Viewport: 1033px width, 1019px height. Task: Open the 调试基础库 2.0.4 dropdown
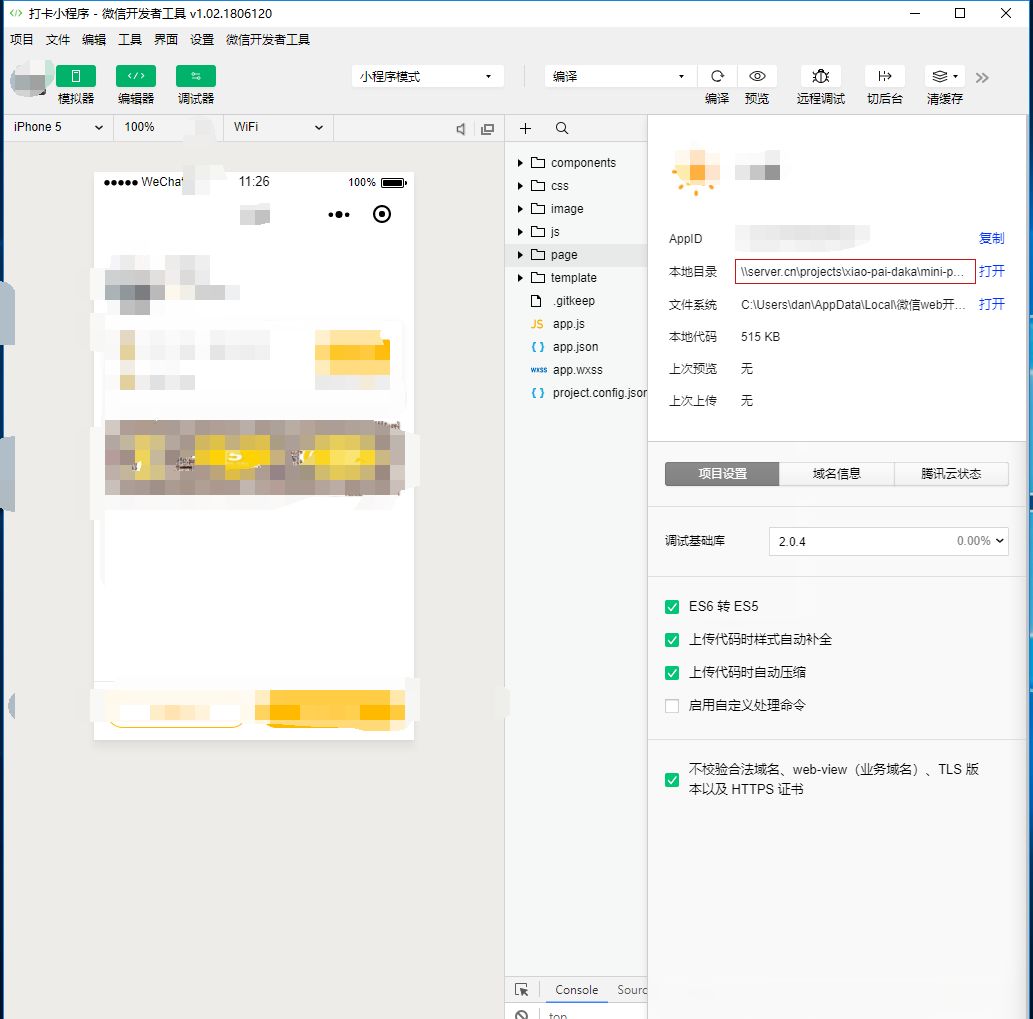pos(888,541)
